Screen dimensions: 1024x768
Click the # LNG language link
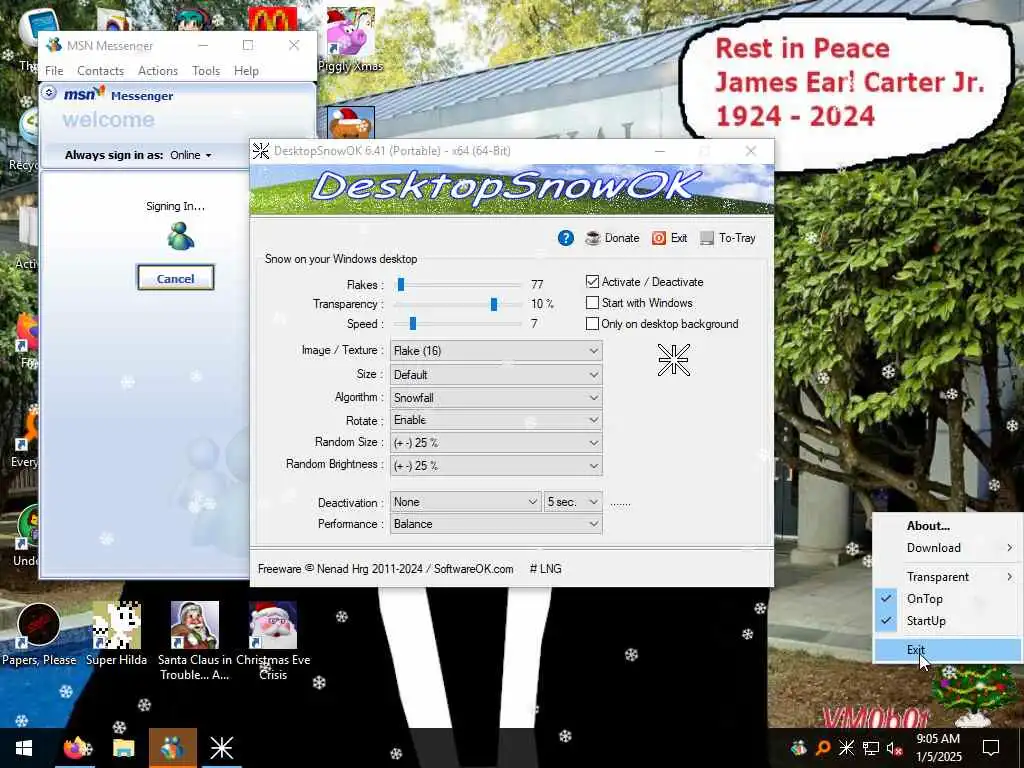click(545, 569)
